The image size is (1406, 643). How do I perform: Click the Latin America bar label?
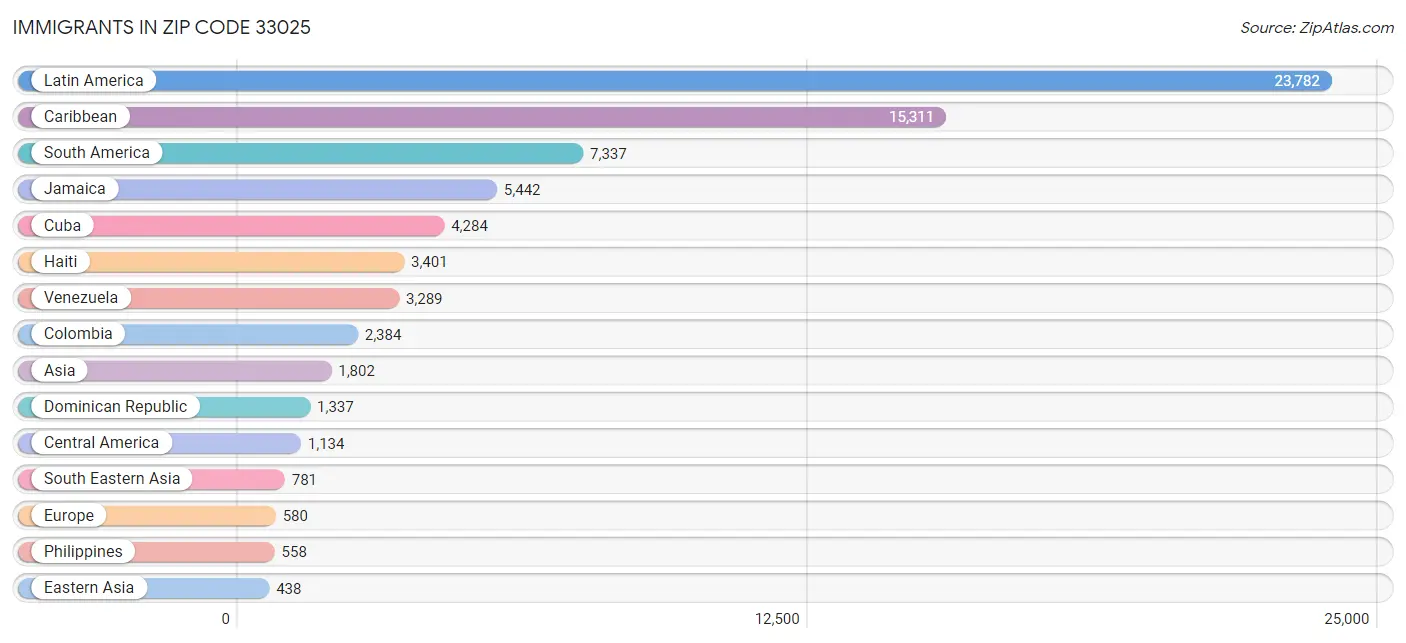click(x=93, y=81)
